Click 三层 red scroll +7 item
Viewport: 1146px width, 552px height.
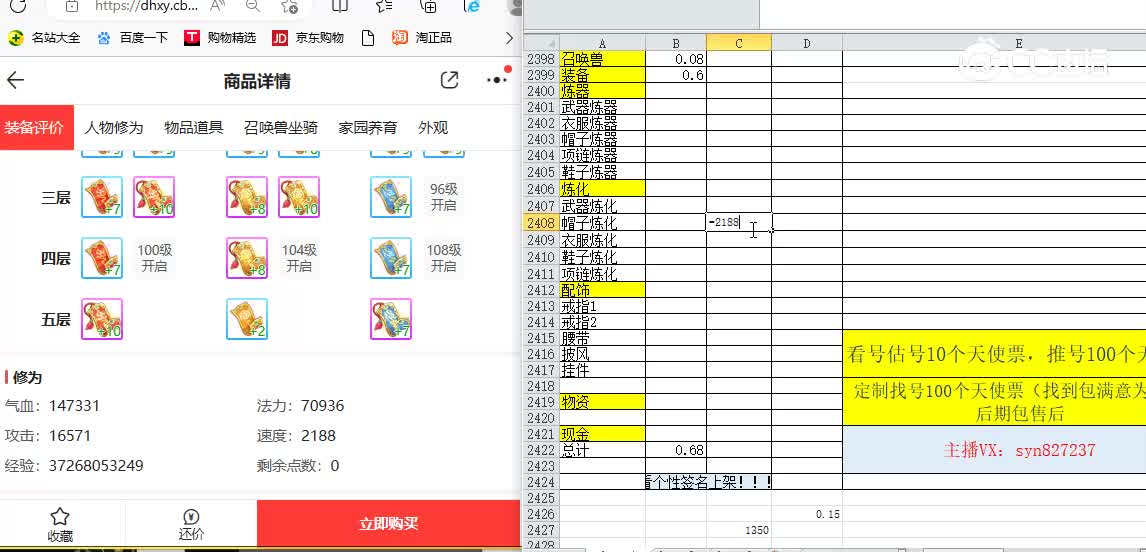click(102, 197)
